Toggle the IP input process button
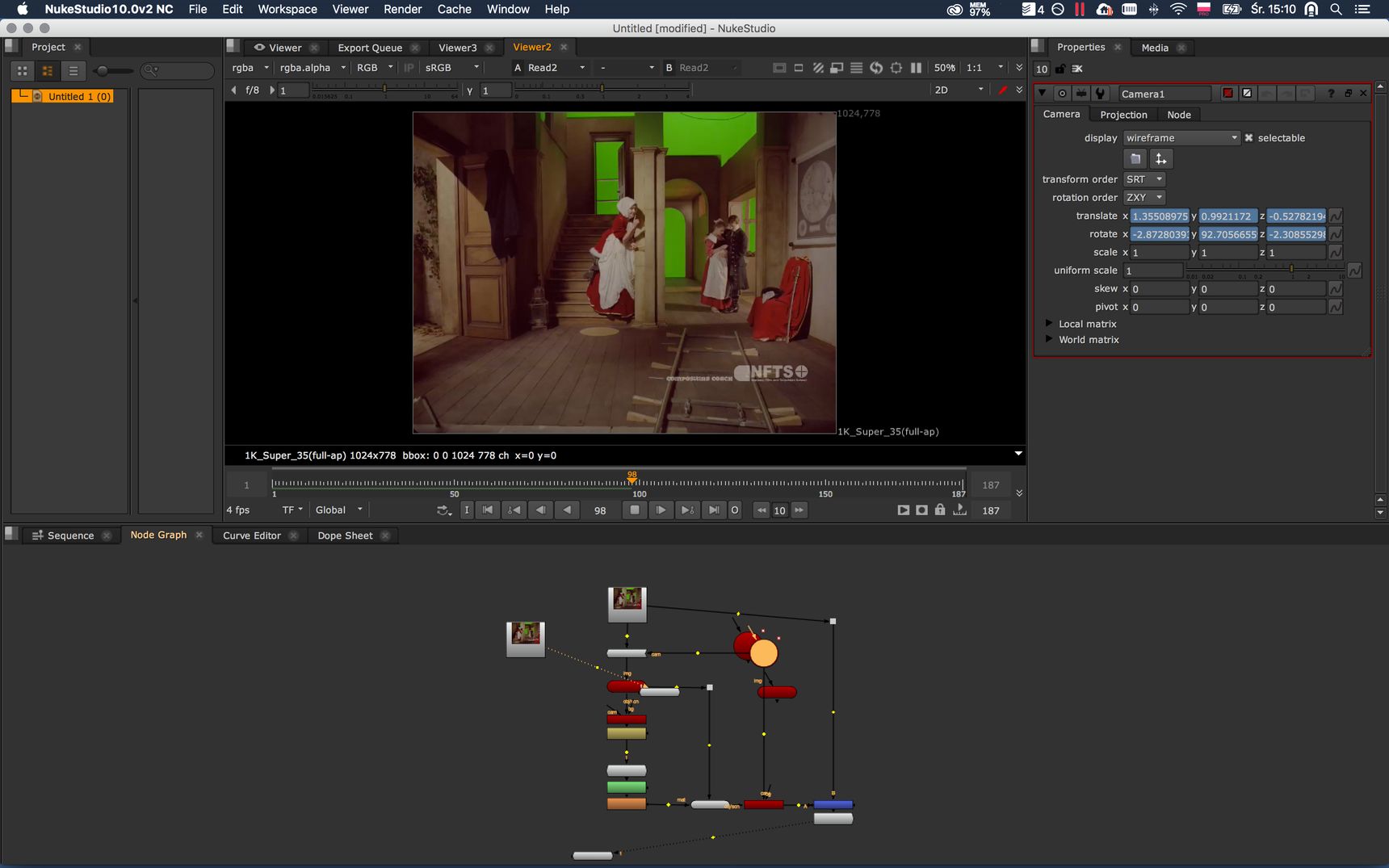Screen dimensions: 1389x868 point(409,68)
